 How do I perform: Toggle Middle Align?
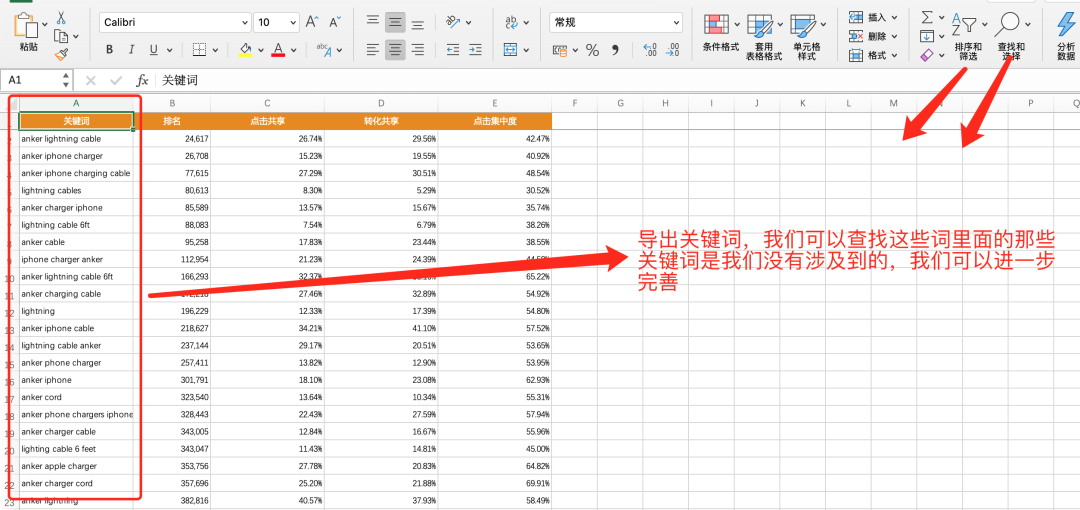tap(395, 22)
